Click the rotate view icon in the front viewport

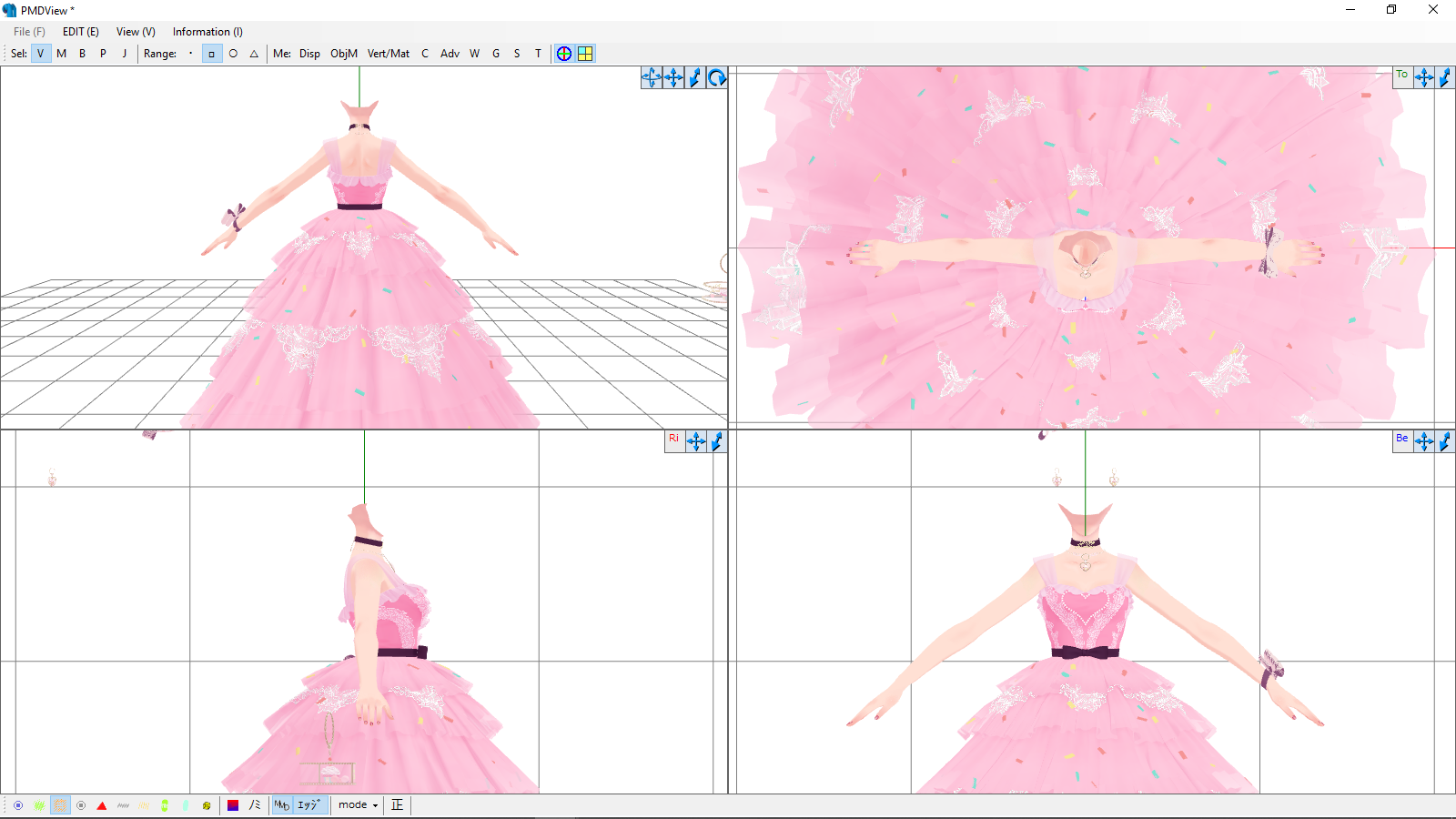[717, 78]
